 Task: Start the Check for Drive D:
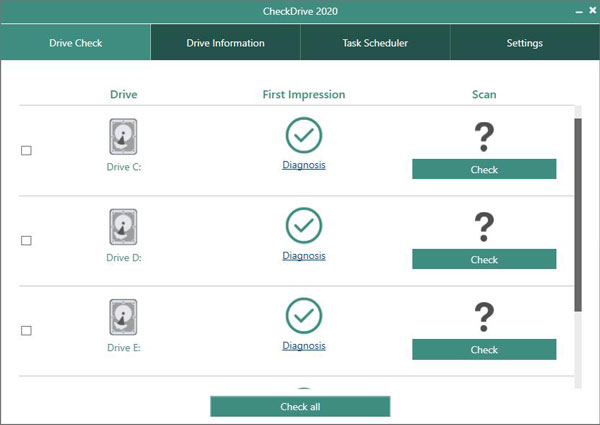coord(484,259)
